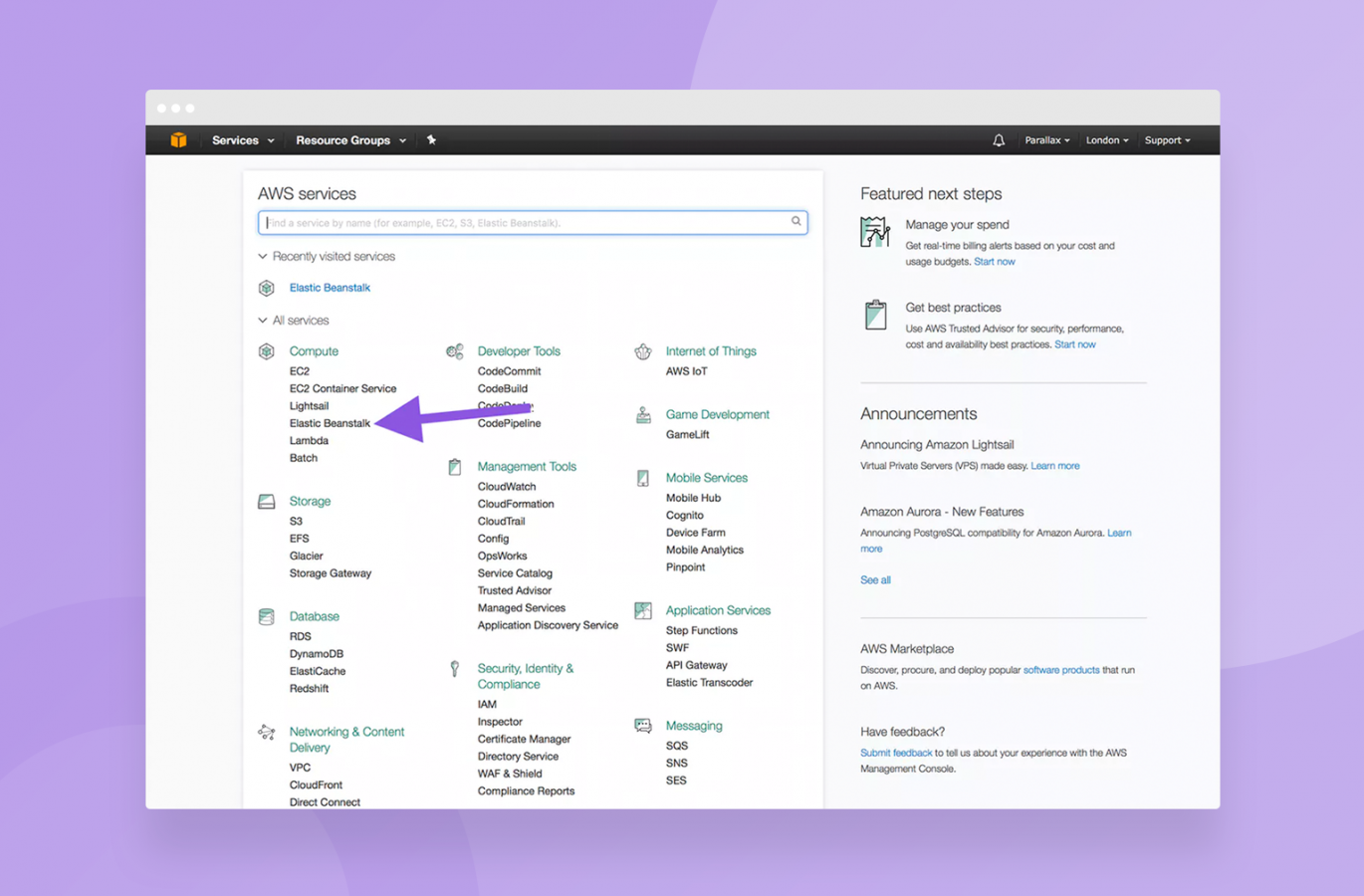Focus the find a service search field
This screenshot has width=1364, height=896.
coord(533,222)
